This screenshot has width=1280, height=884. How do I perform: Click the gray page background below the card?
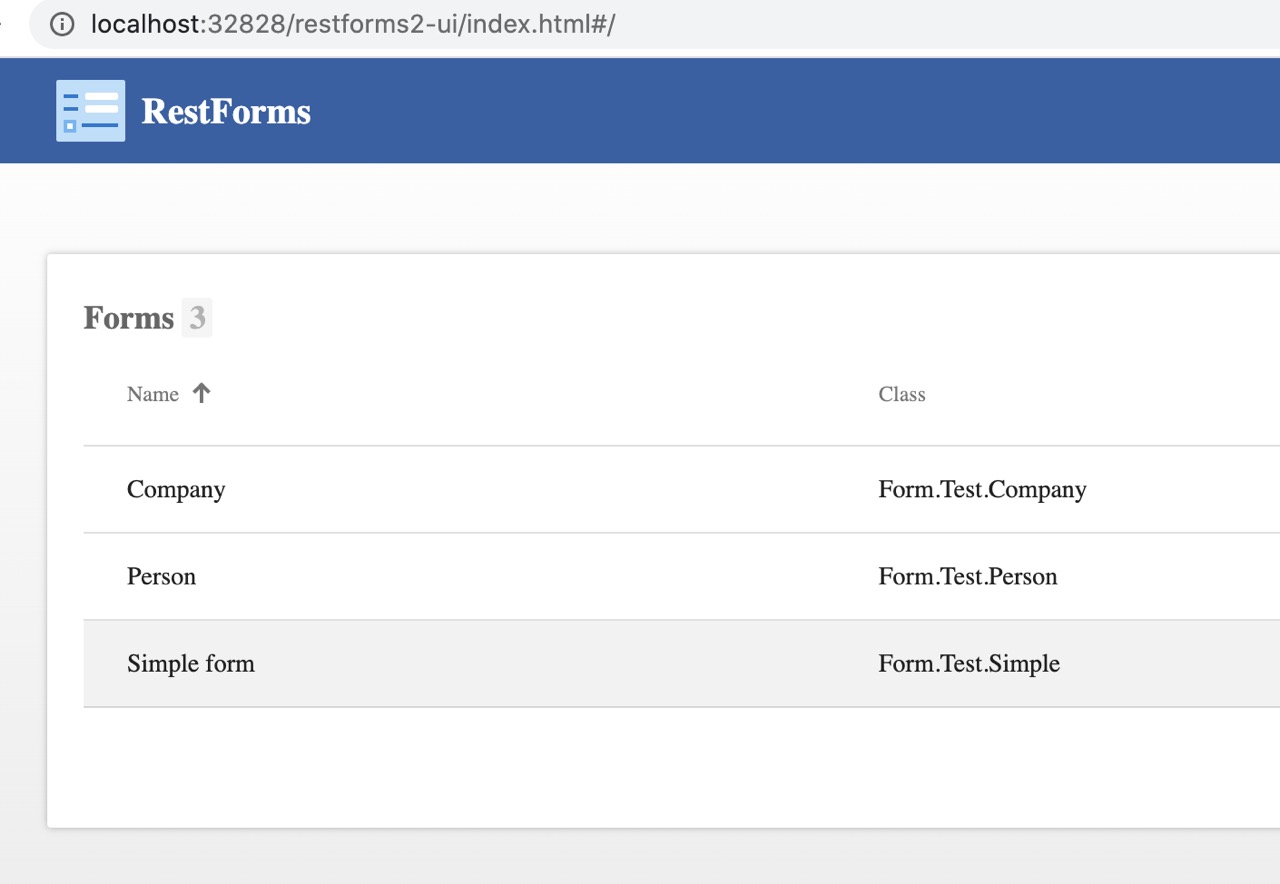coord(600,857)
